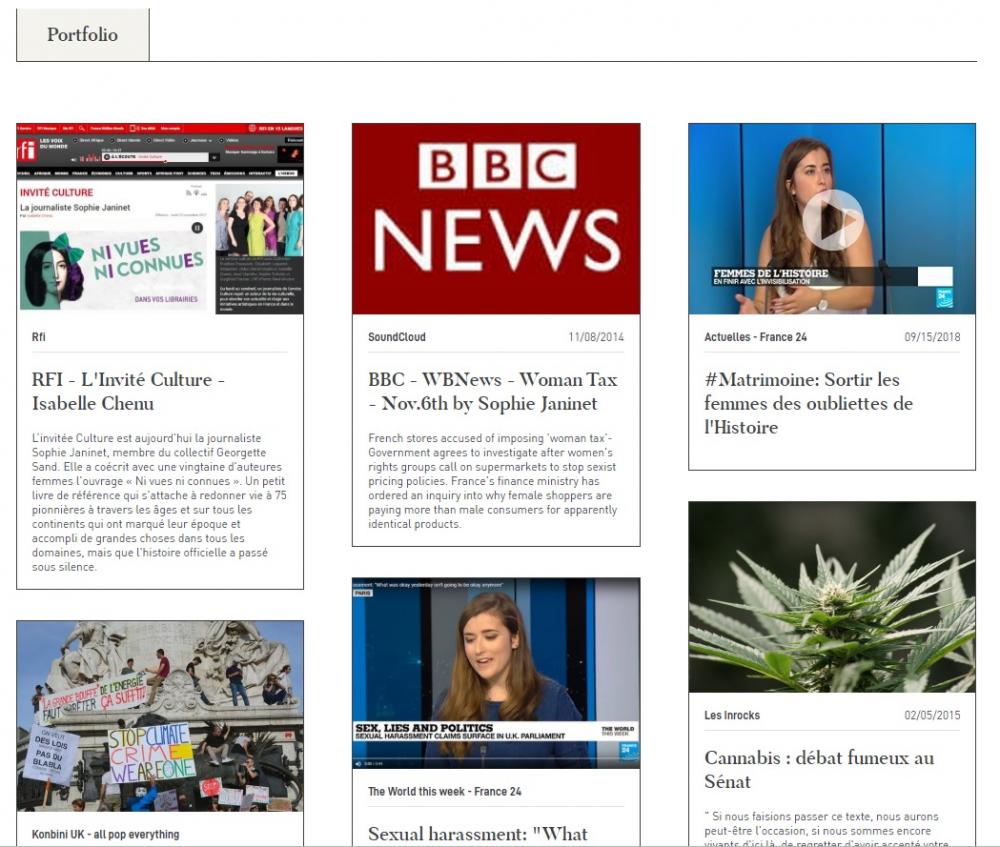
Task: Click the 'Les Inrocks' source label
Action: click(x=732, y=715)
